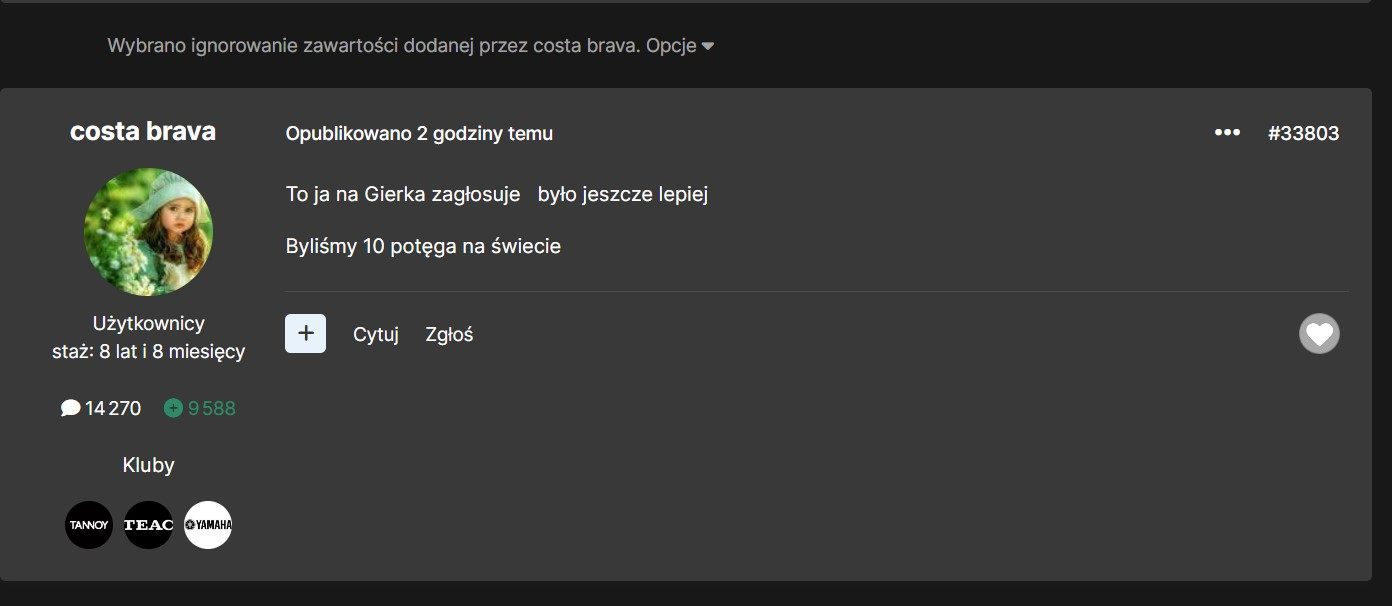This screenshot has width=1392, height=606.
Task: Open the costa brava username profile link
Action: point(143,132)
